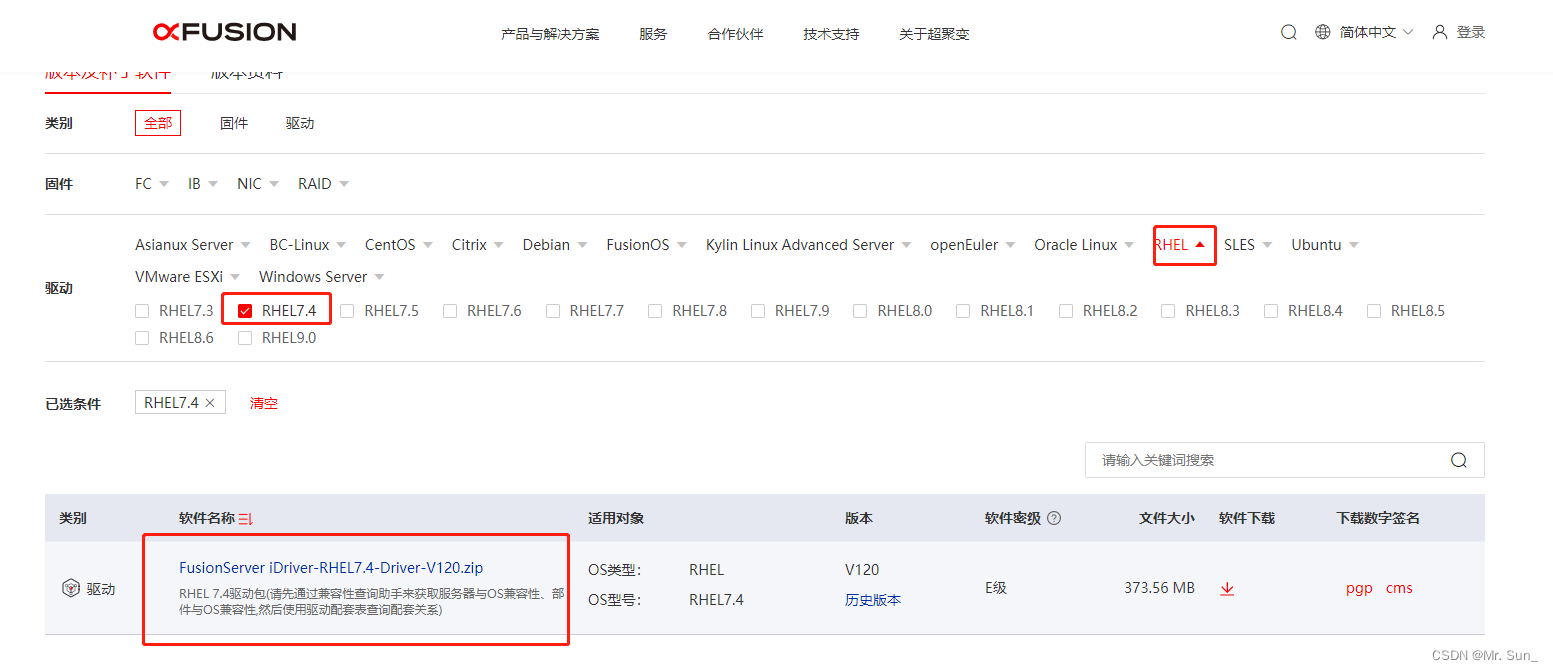Image resolution: width=1553 pixels, height=671 pixels.
Task: Click the help icon beside 软件密级
Action: (x=1054, y=518)
